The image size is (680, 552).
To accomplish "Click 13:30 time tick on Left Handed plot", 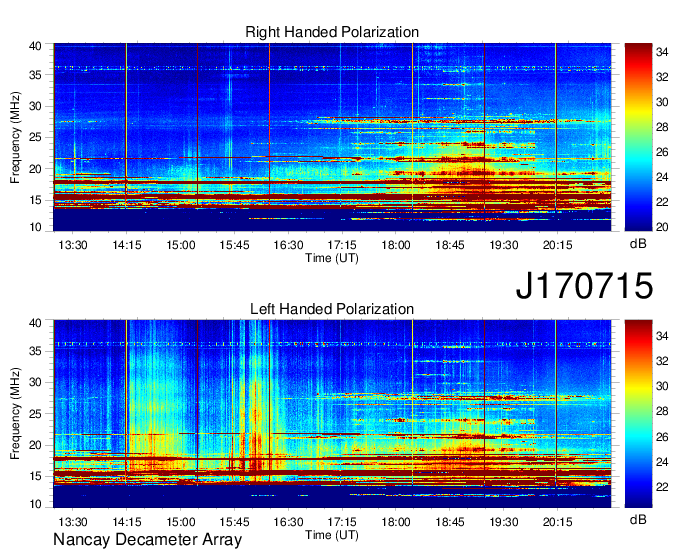I will (73, 522).
